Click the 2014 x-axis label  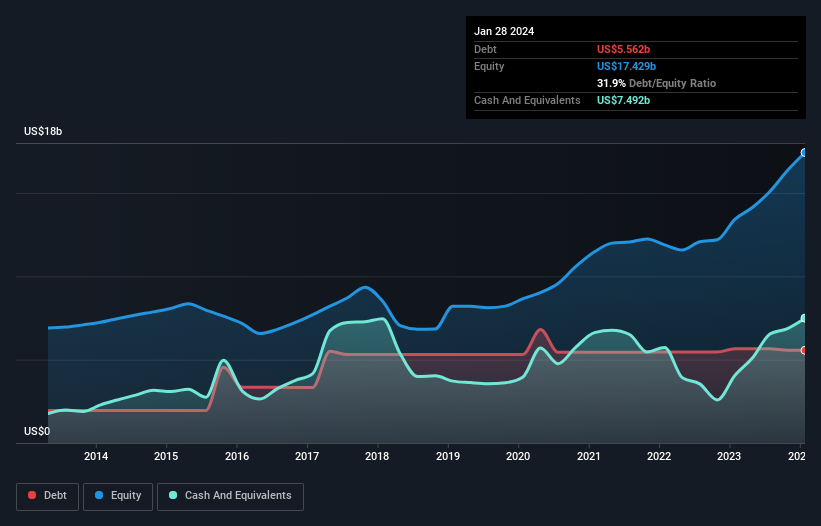(x=96, y=456)
